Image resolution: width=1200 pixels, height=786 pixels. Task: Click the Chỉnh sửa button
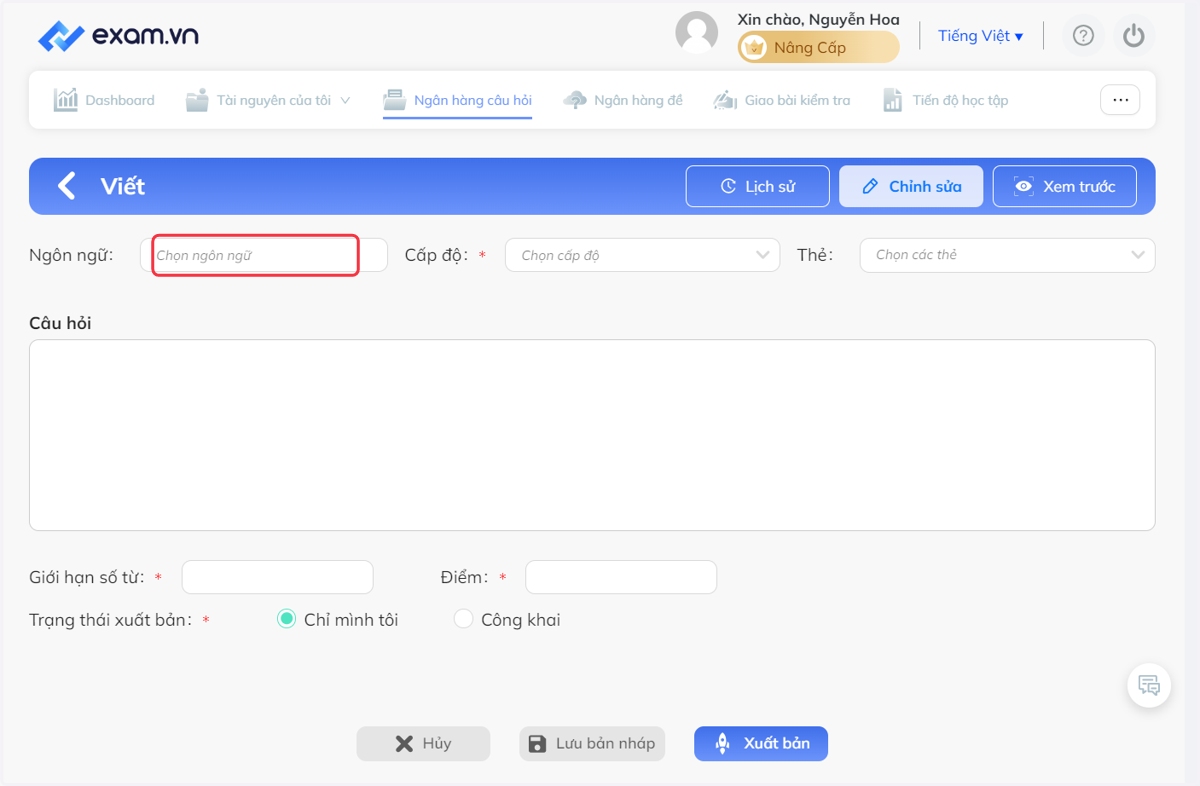(x=911, y=186)
